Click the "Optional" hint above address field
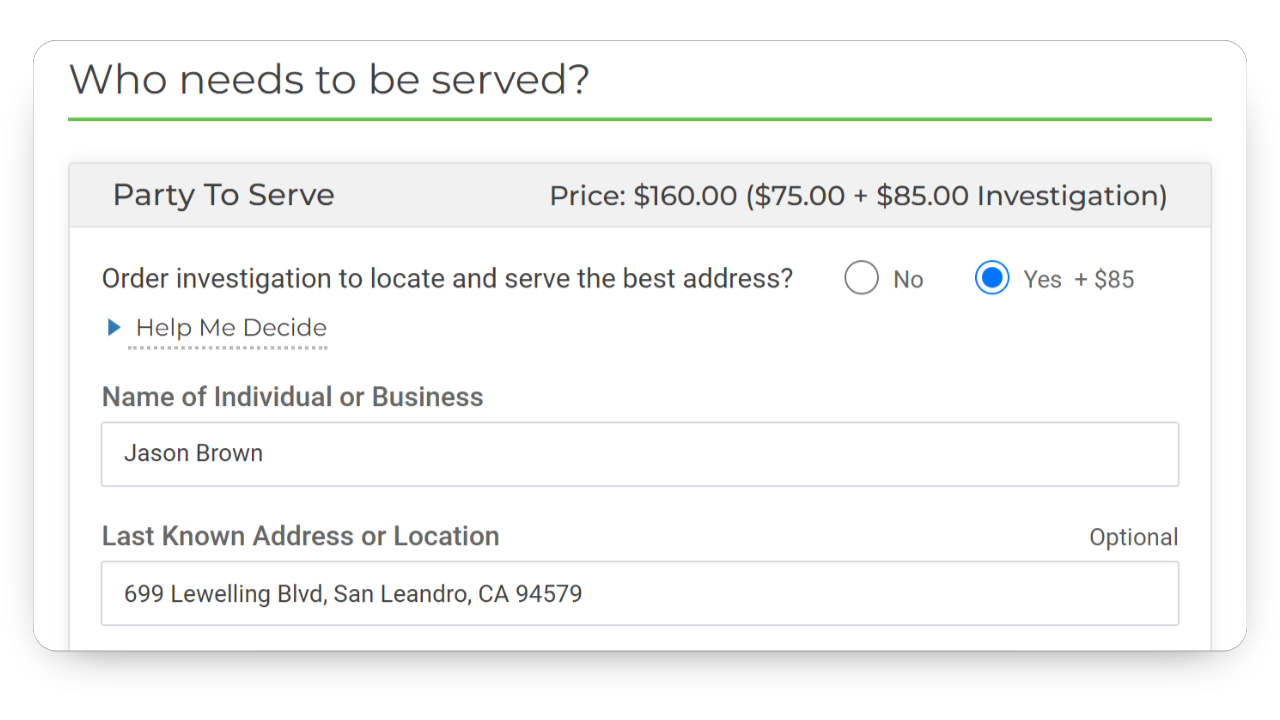This screenshot has height=720, width=1280. [x=1133, y=537]
